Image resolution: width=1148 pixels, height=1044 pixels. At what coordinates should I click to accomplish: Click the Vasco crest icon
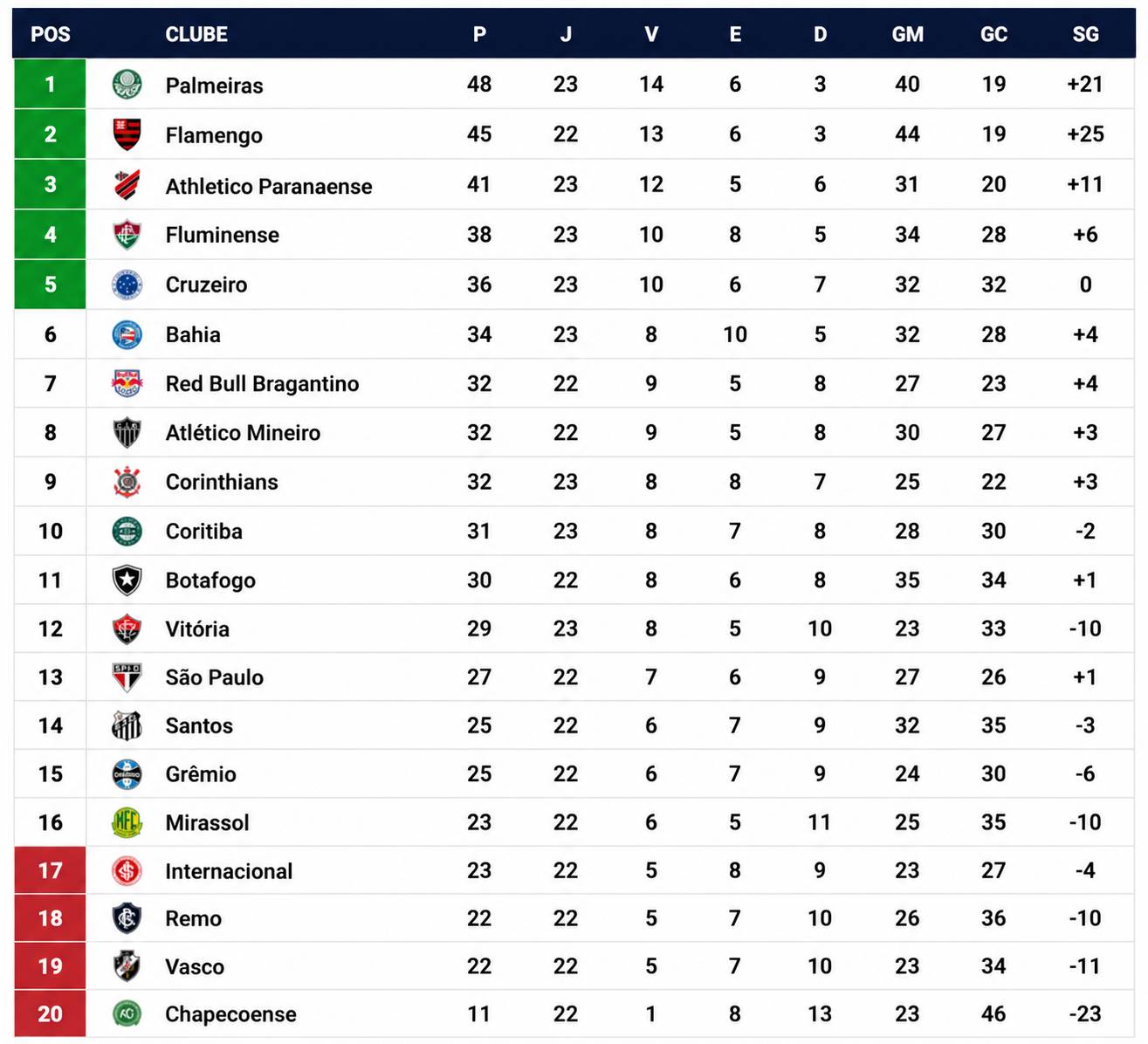127,966
